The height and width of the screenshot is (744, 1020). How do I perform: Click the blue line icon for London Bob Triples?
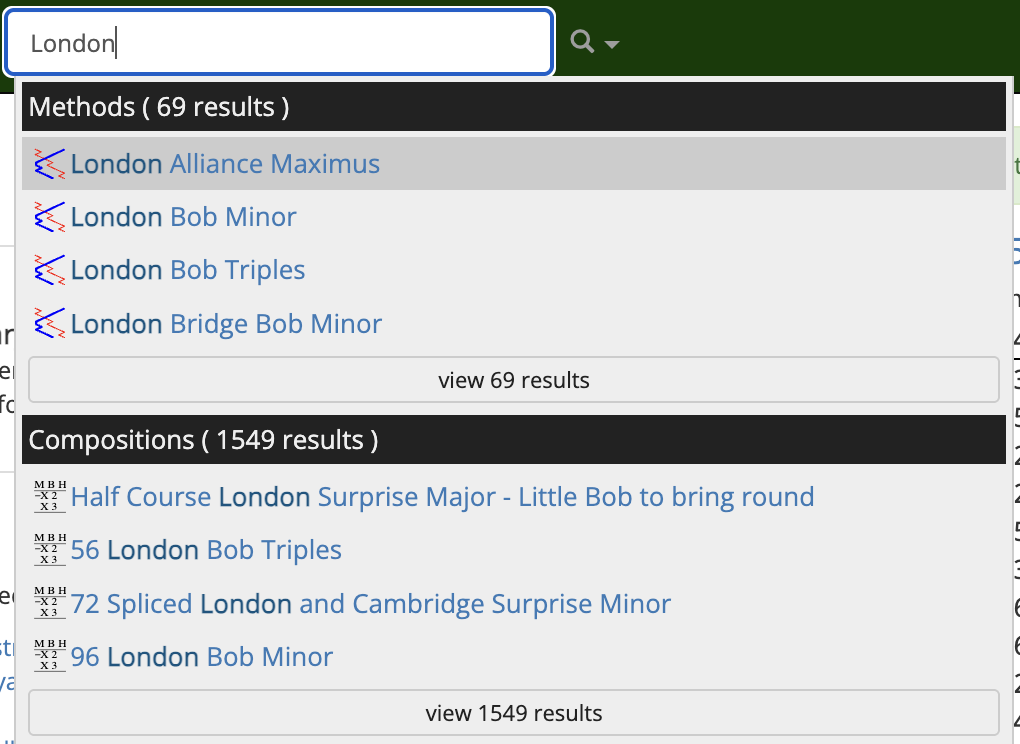[x=49, y=270]
